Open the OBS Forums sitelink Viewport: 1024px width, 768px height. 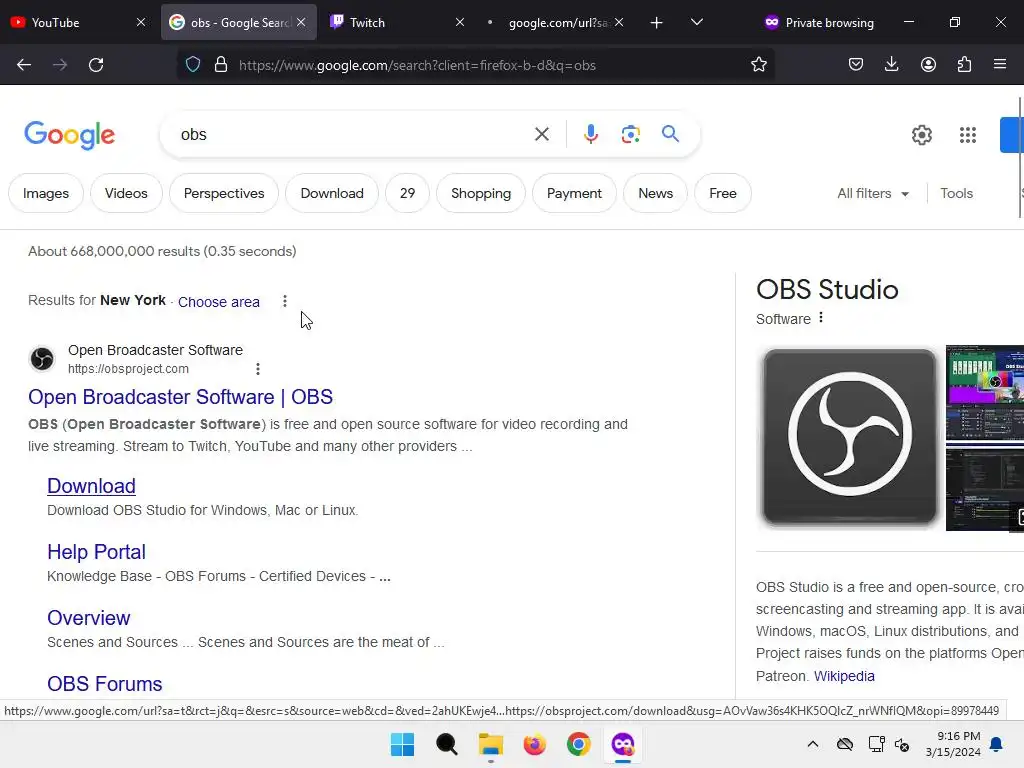click(x=104, y=684)
